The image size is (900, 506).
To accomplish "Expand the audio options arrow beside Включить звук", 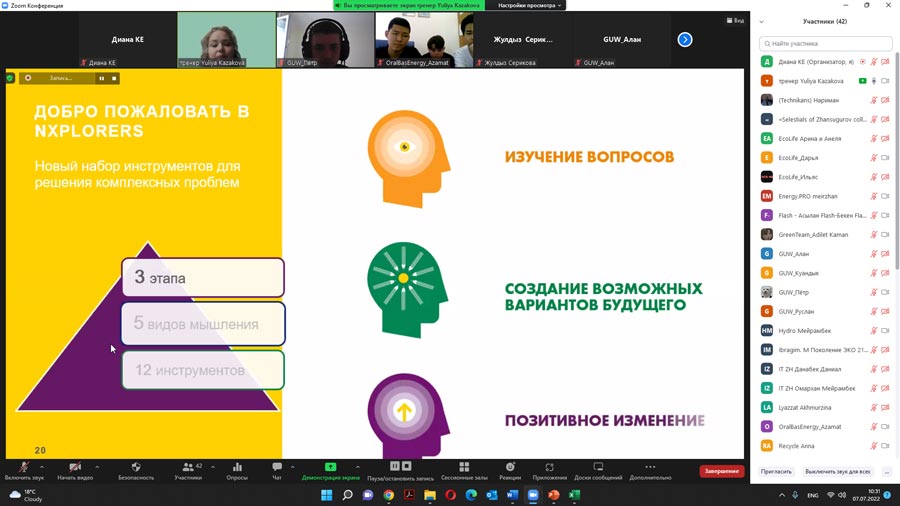I will [43, 466].
